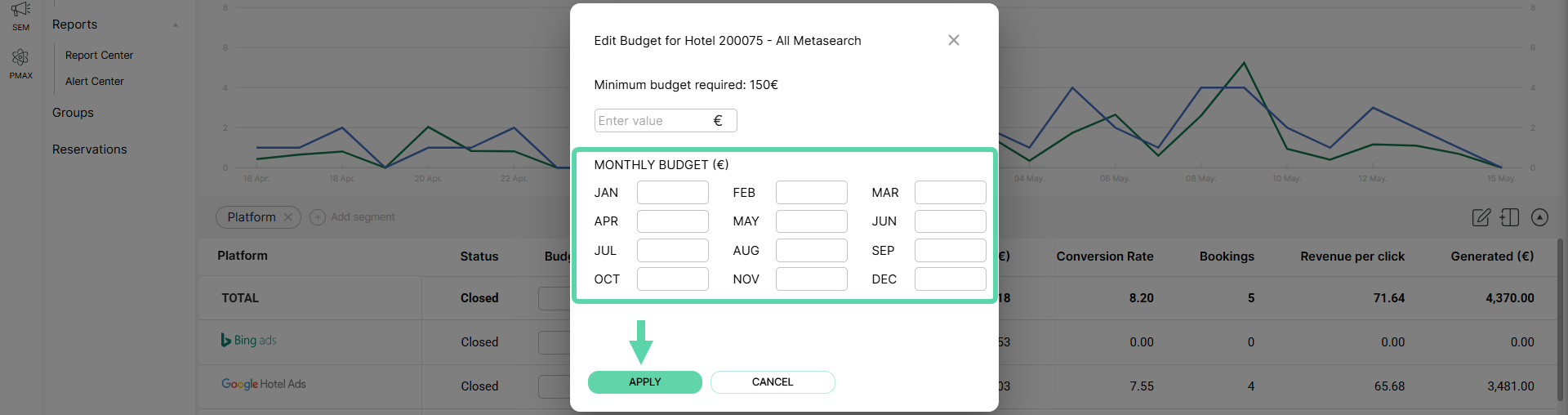Click the circled up-arrow icon
1568x415 pixels.
[1539, 217]
